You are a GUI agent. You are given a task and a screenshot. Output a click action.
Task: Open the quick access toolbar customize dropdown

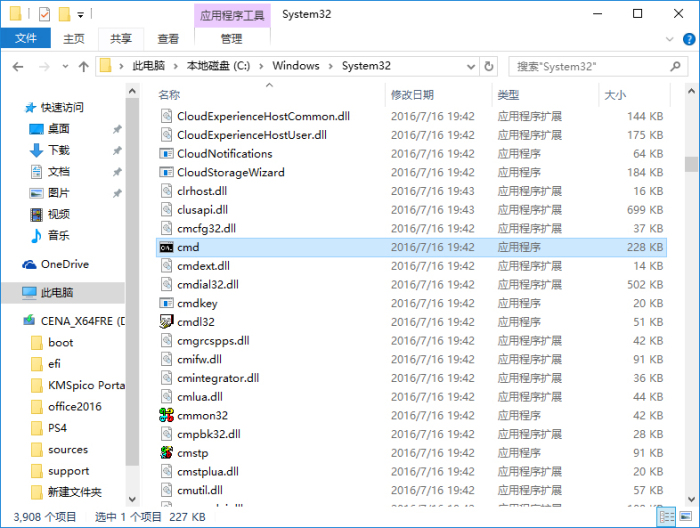[x=80, y=15]
